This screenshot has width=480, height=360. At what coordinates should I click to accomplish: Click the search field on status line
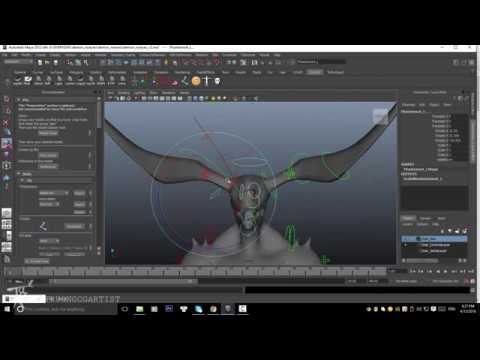point(321,62)
